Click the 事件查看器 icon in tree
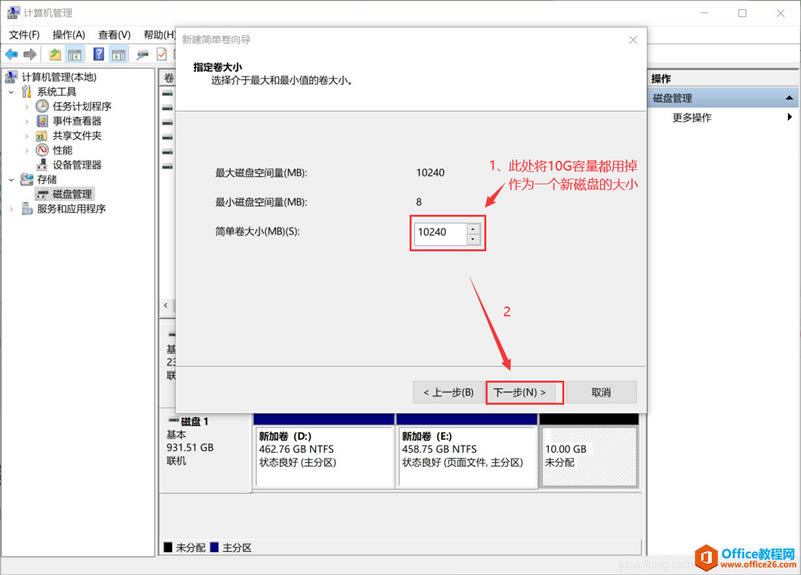Viewport: 801px width, 575px height. pos(42,121)
